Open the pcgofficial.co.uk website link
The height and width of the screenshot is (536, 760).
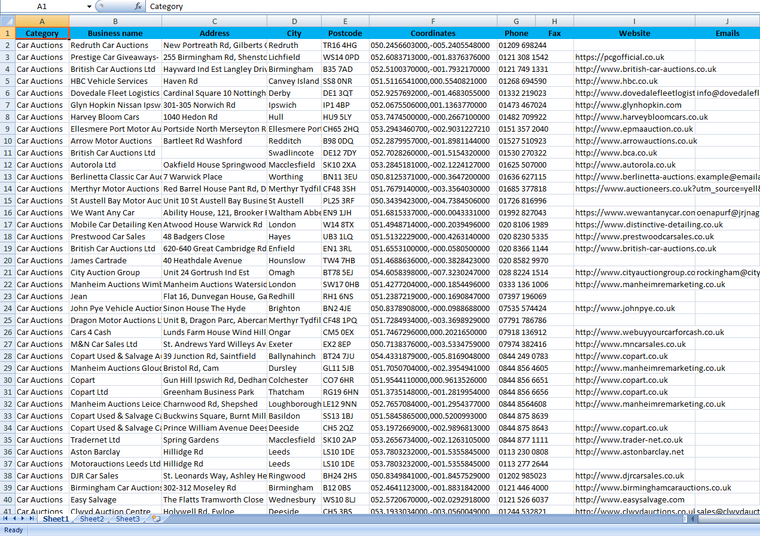(x=619, y=57)
